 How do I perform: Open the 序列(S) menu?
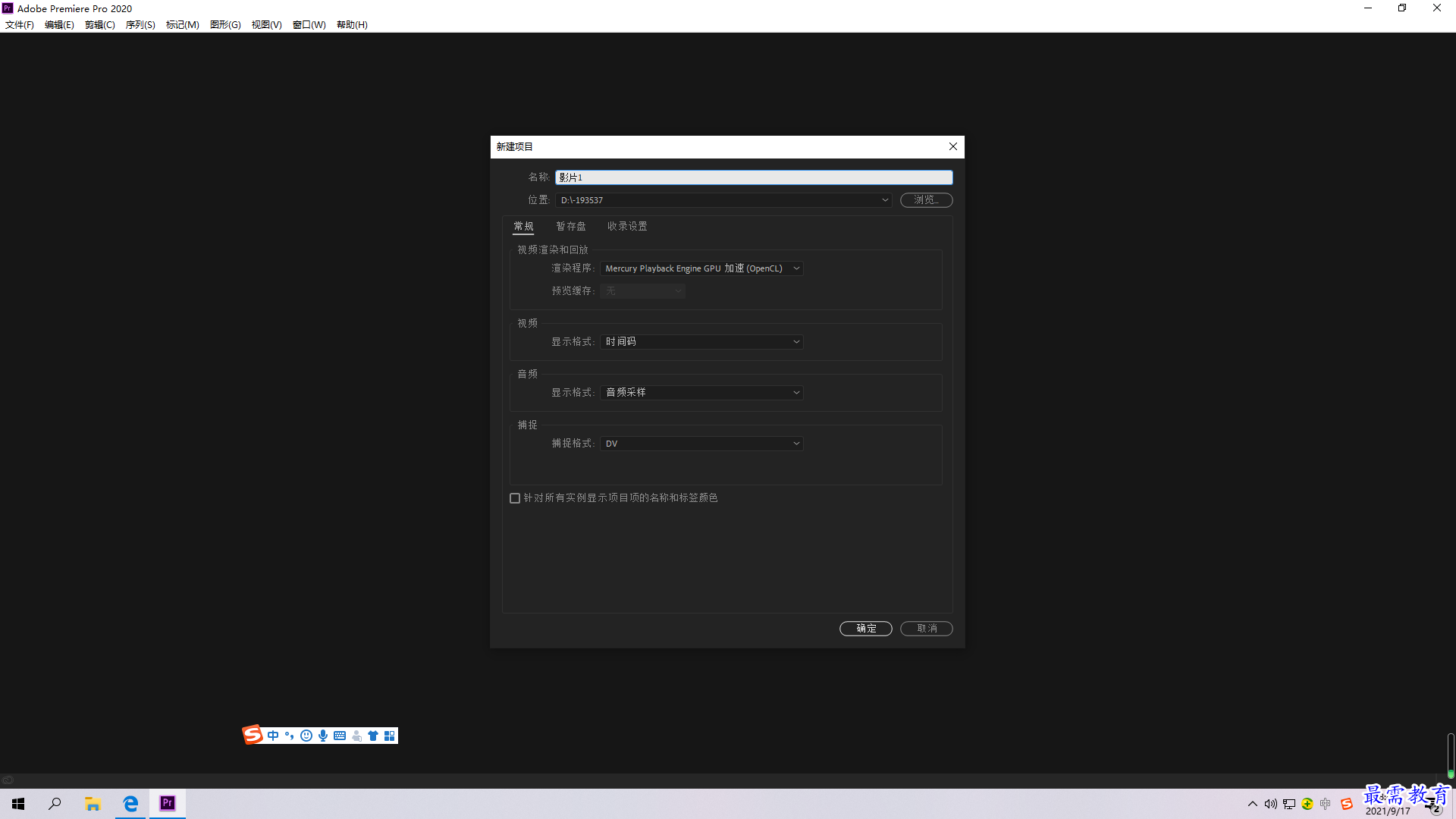140,25
